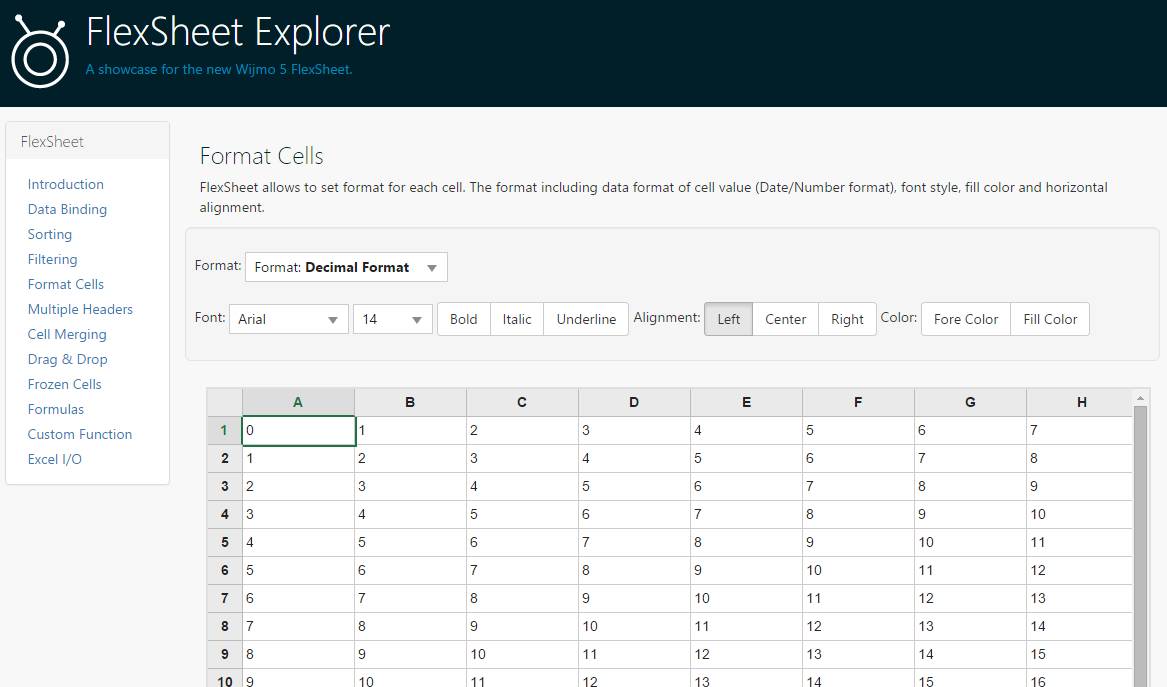This screenshot has width=1167, height=687.
Task: Go to Introduction page
Action: [x=65, y=185]
